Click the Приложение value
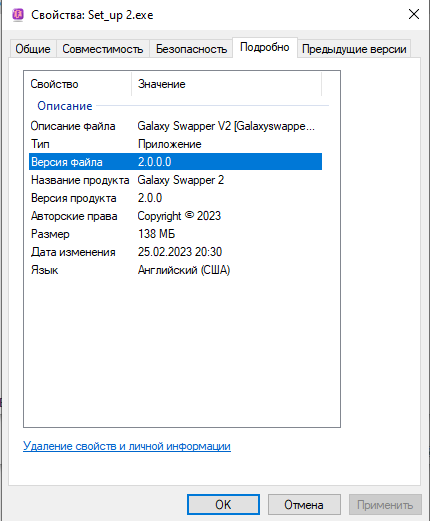The height and width of the screenshot is (521, 430). 170,144
